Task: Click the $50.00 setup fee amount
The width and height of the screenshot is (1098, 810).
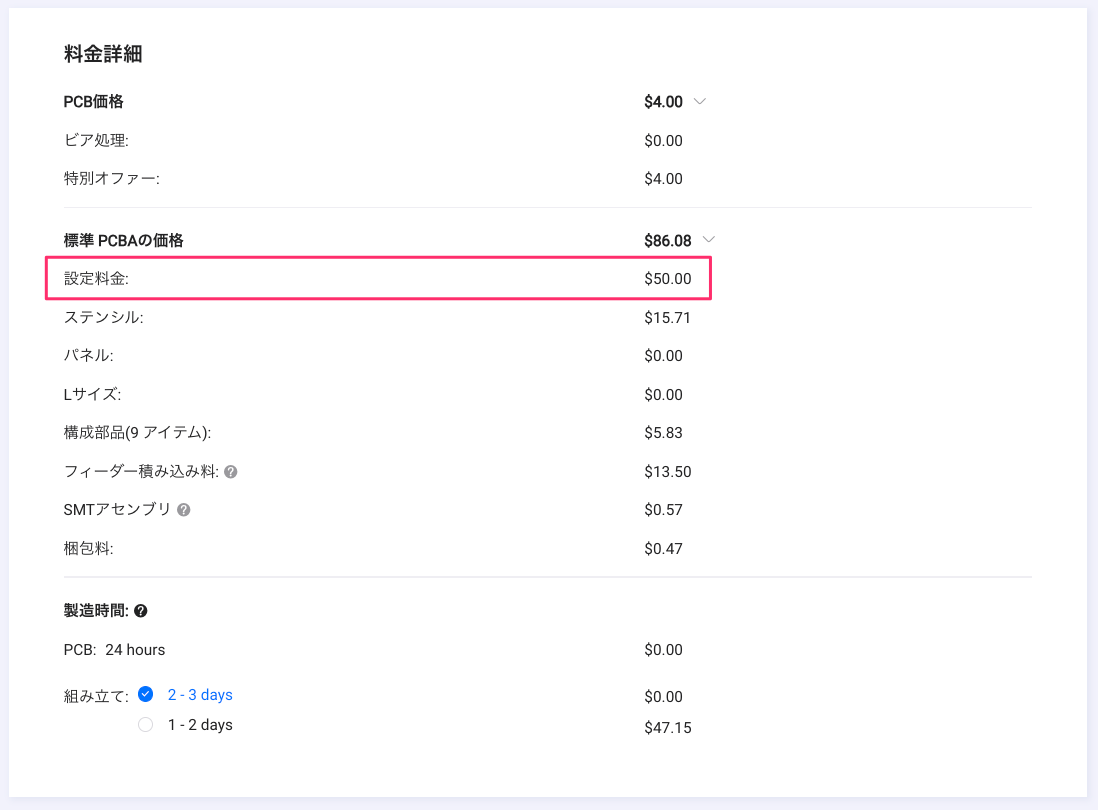Action: click(668, 279)
